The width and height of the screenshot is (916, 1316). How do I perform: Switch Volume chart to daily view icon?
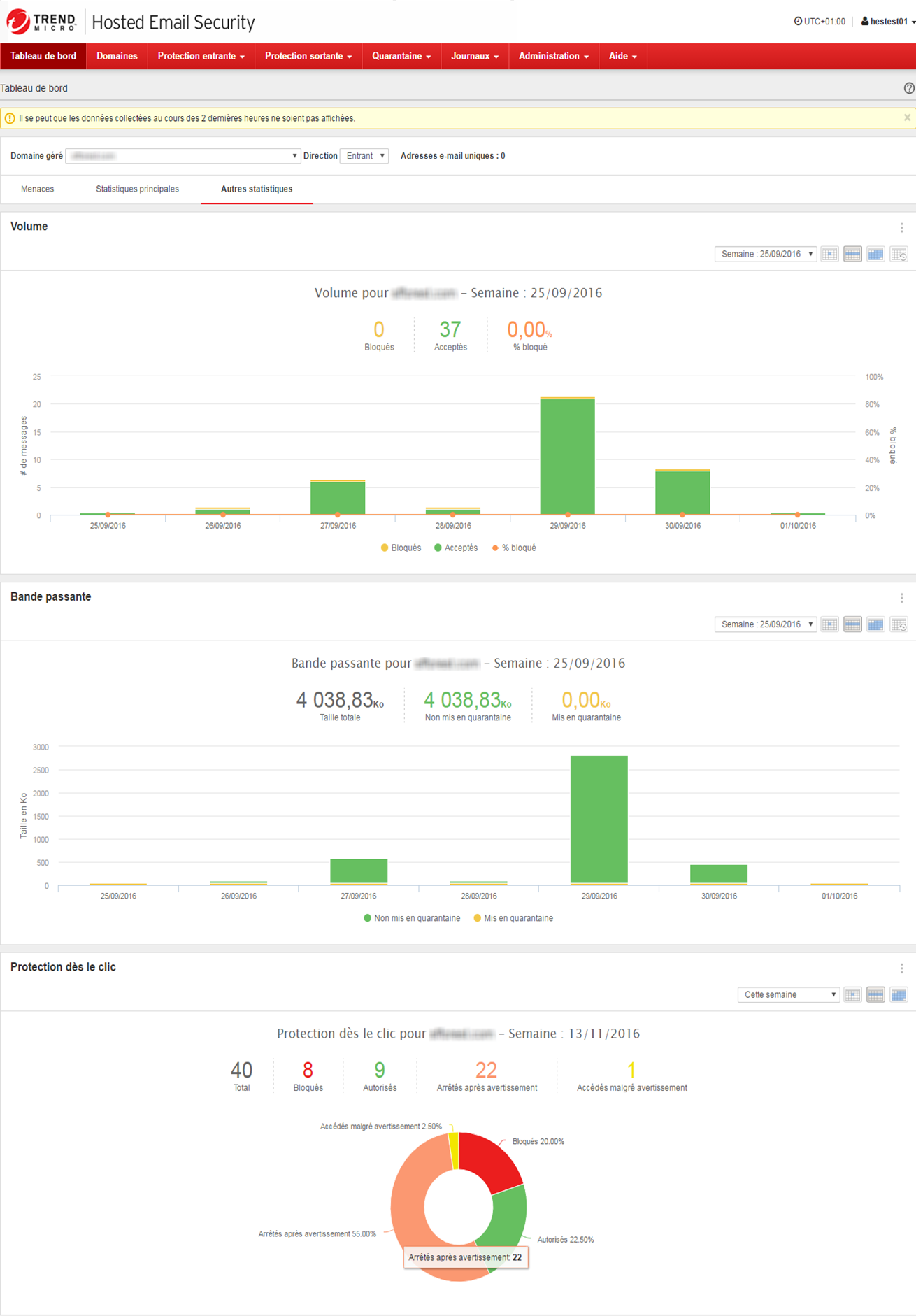coord(829,255)
